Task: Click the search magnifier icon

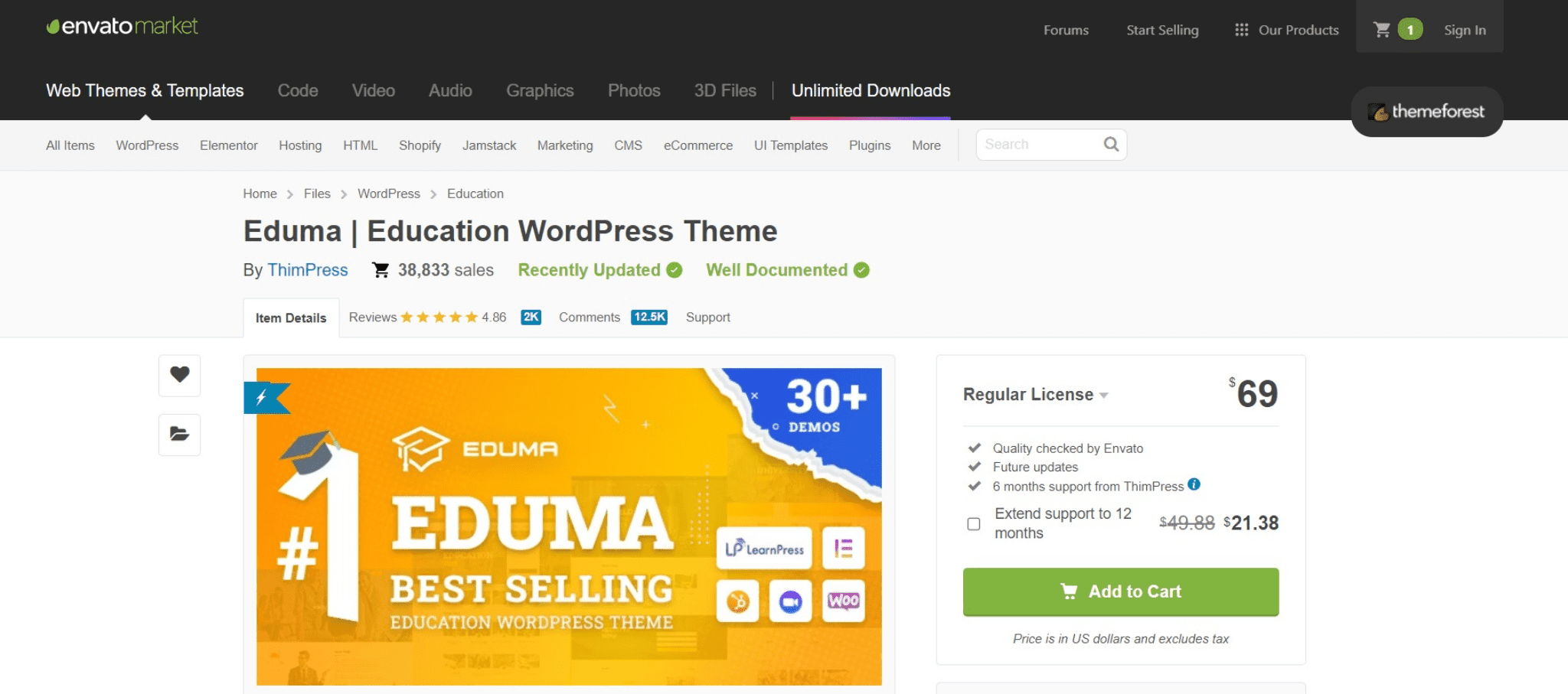Action: 1111,144
